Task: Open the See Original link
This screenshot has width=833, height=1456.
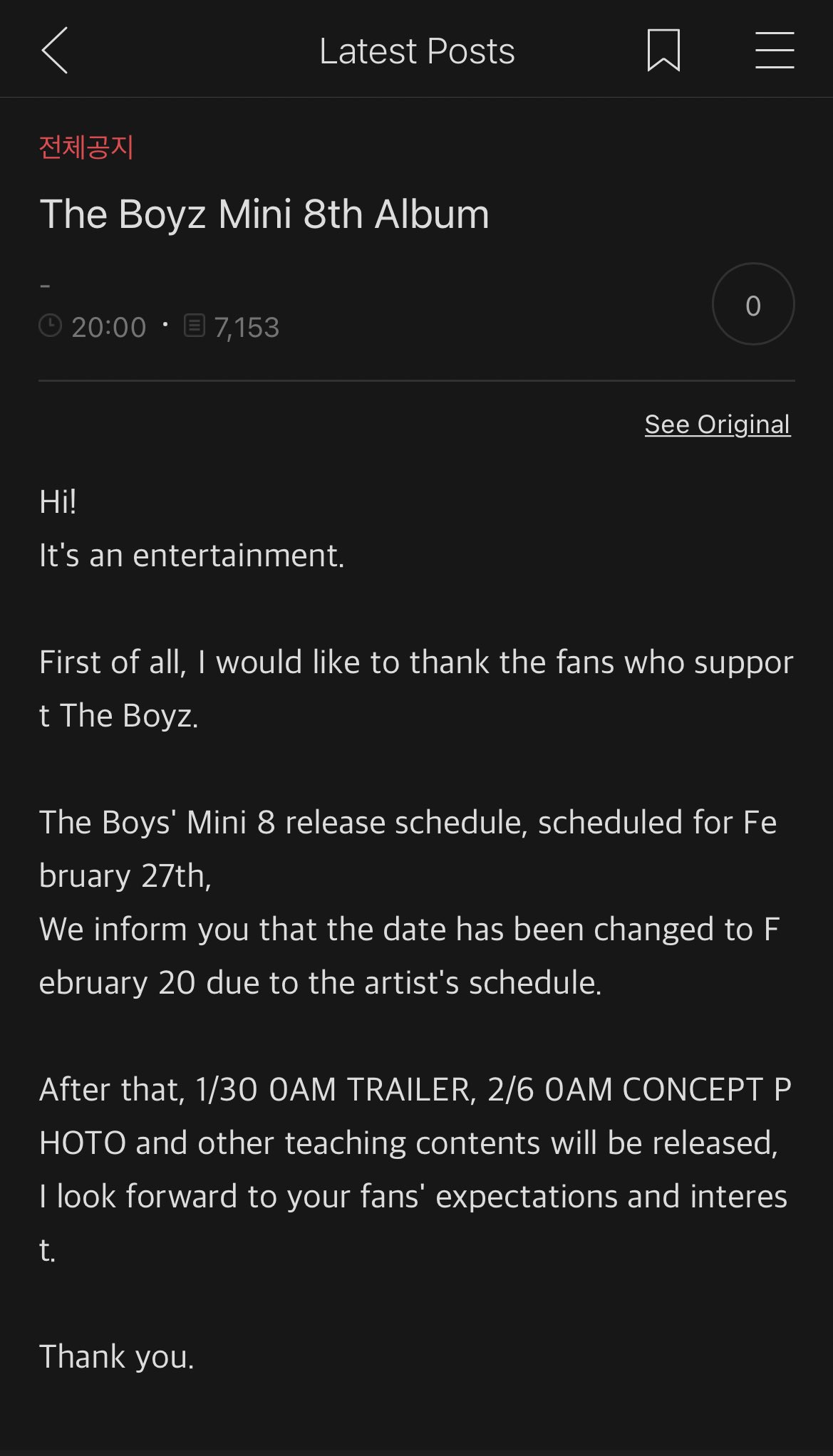Action: click(717, 425)
